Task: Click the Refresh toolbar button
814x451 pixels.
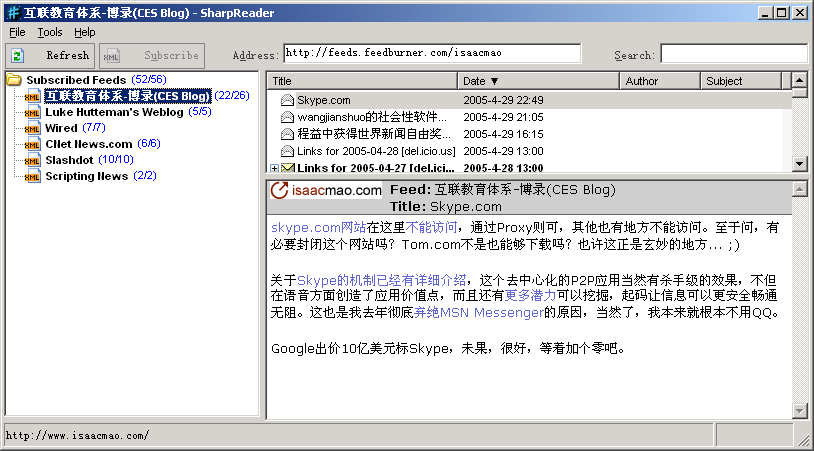Action: (50, 56)
